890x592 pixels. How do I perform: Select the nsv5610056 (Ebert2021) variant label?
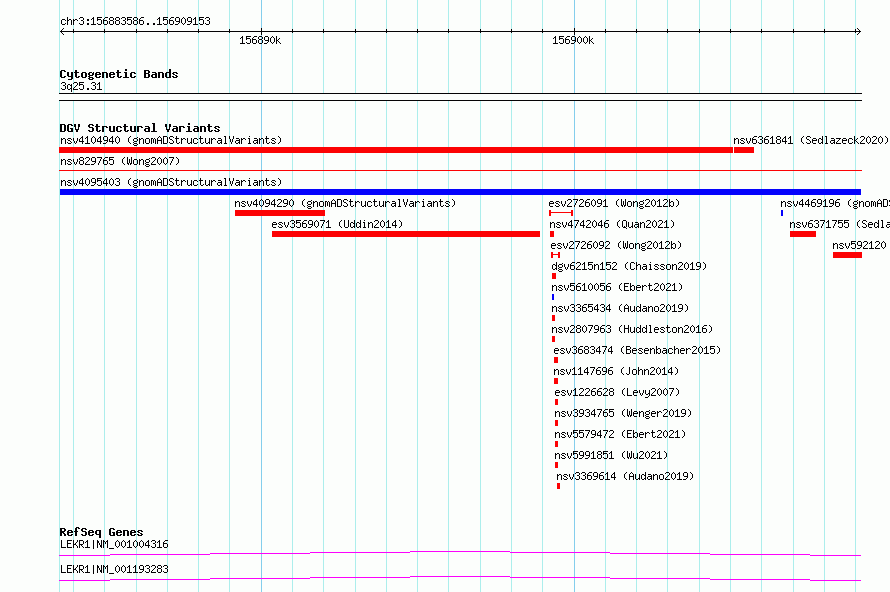point(618,287)
